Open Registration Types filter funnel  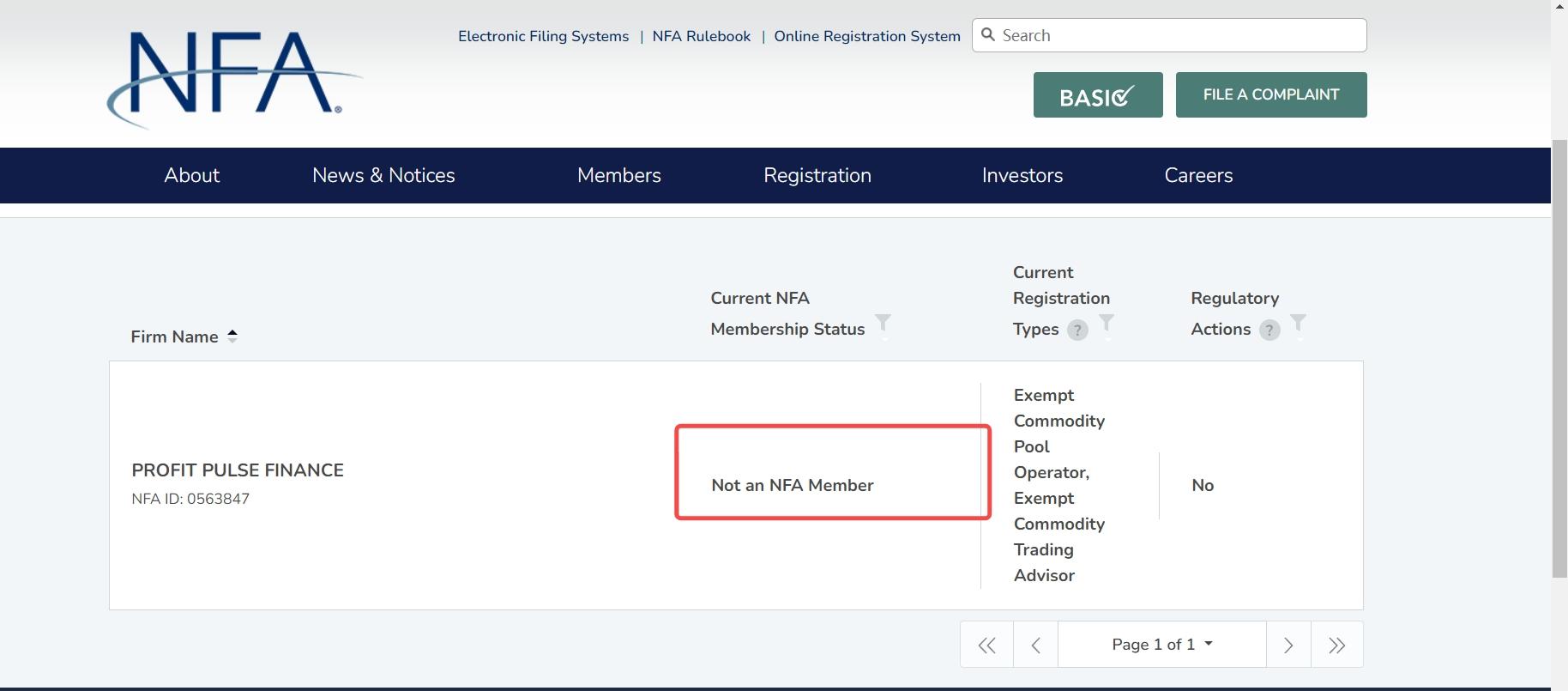pyautogui.click(x=1107, y=325)
